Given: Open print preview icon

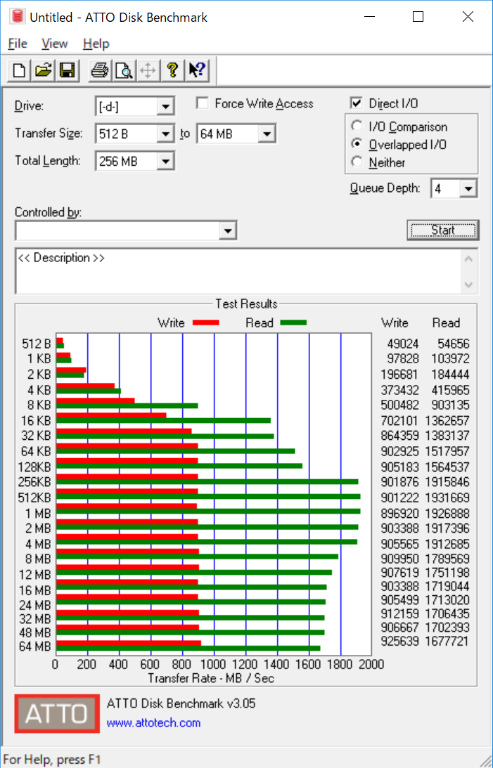Looking at the screenshot, I should coord(124,71).
